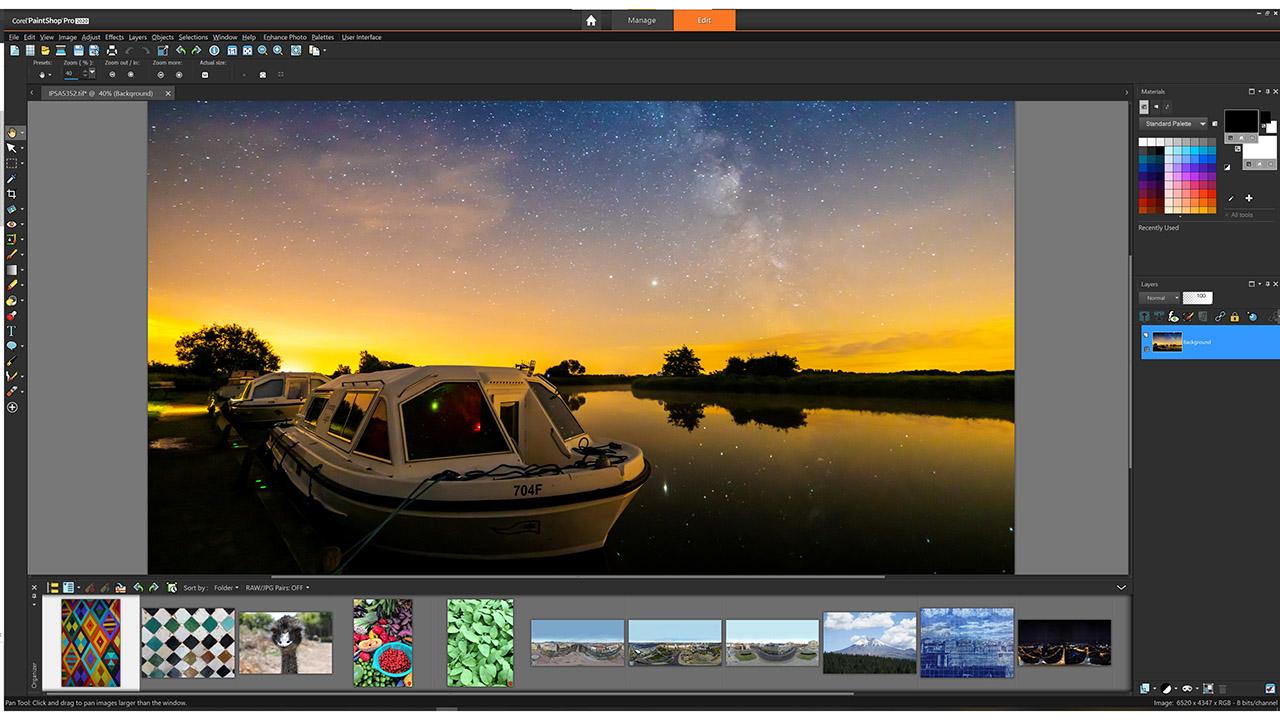This screenshot has height=720, width=1280.
Task: Click the Home button at the top
Action: tap(592, 19)
